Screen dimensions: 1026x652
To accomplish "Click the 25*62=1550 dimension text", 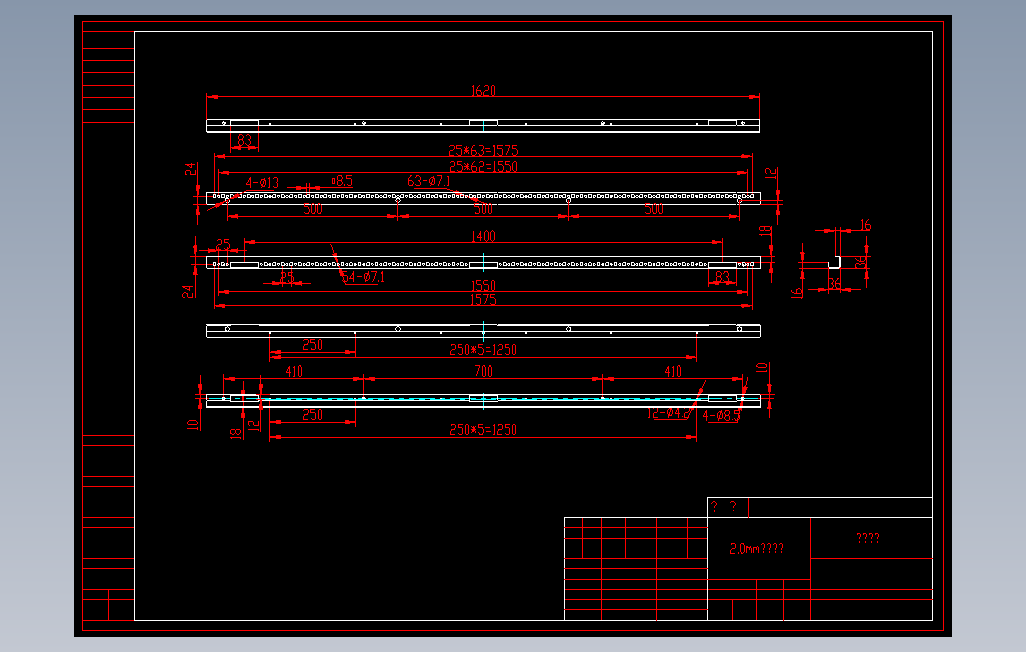I will point(484,167).
